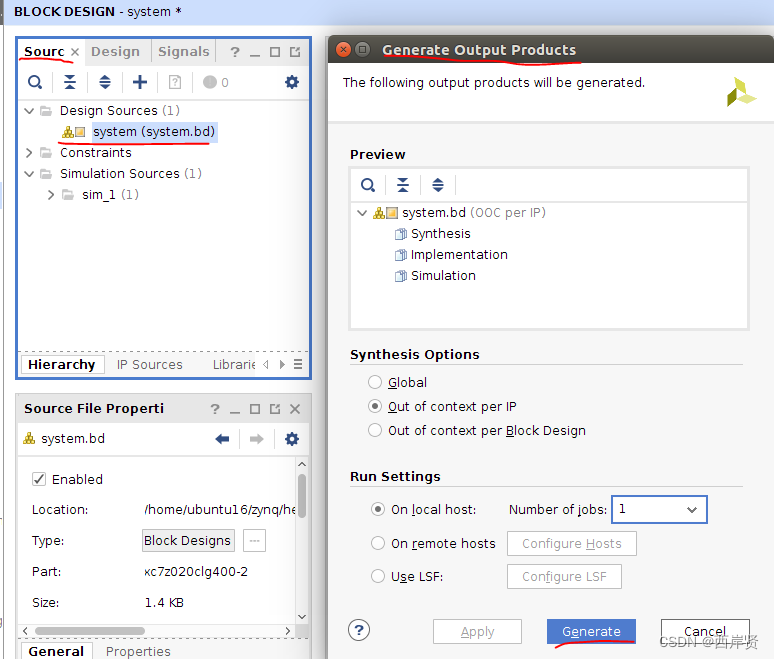This screenshot has height=659, width=774.
Task: Open the IP Sources tab
Action: (x=150, y=364)
